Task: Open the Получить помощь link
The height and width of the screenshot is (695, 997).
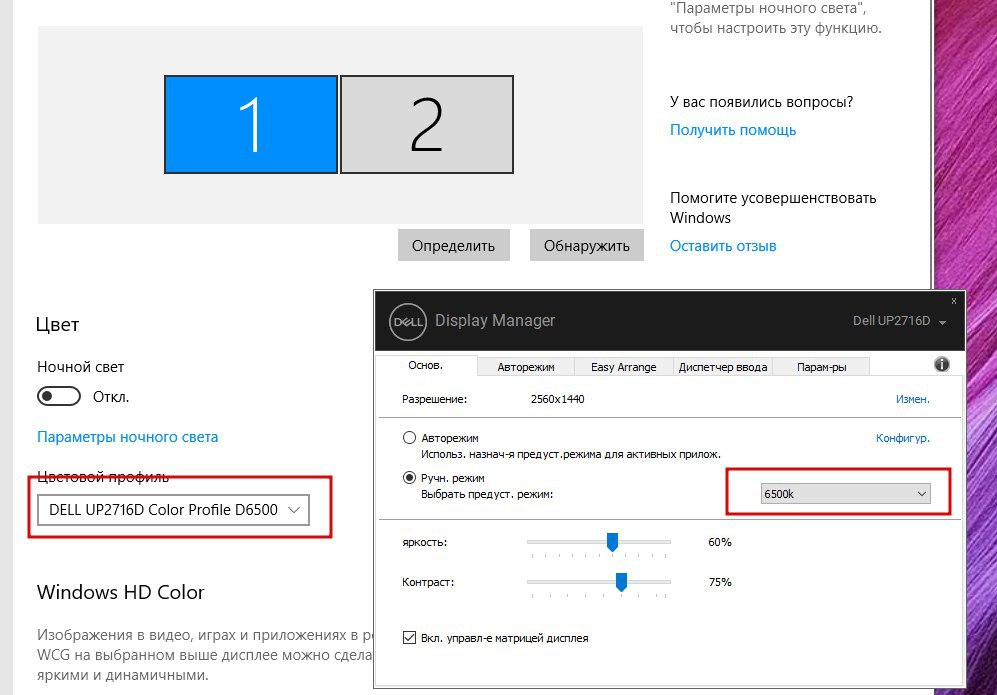Action: pyautogui.click(x=732, y=130)
